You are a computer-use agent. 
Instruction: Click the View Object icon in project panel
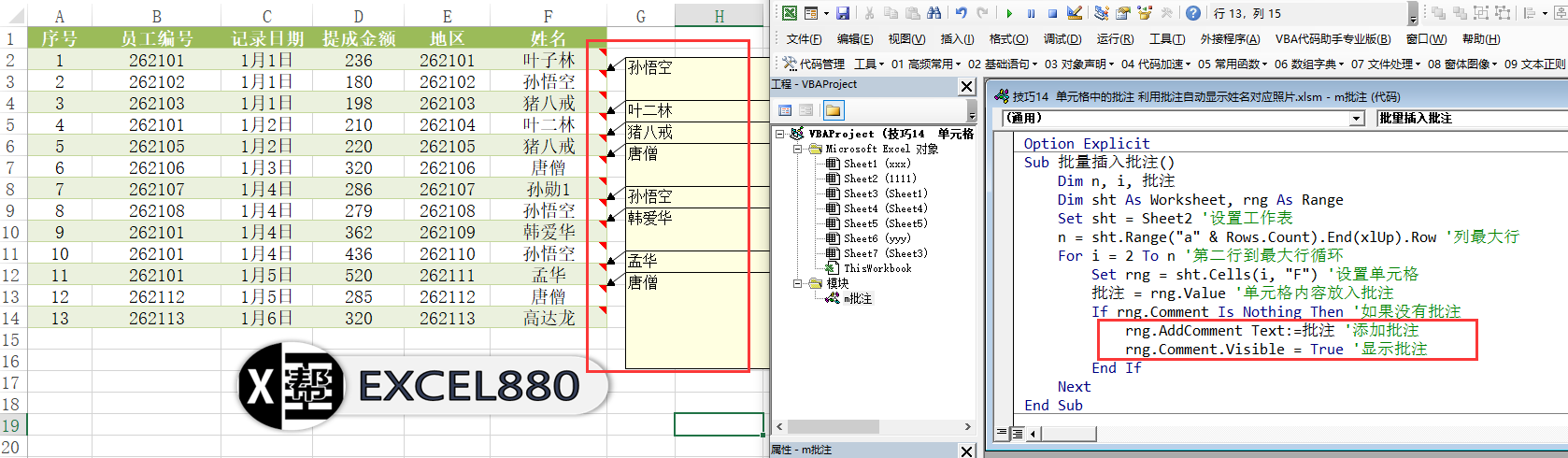click(806, 110)
